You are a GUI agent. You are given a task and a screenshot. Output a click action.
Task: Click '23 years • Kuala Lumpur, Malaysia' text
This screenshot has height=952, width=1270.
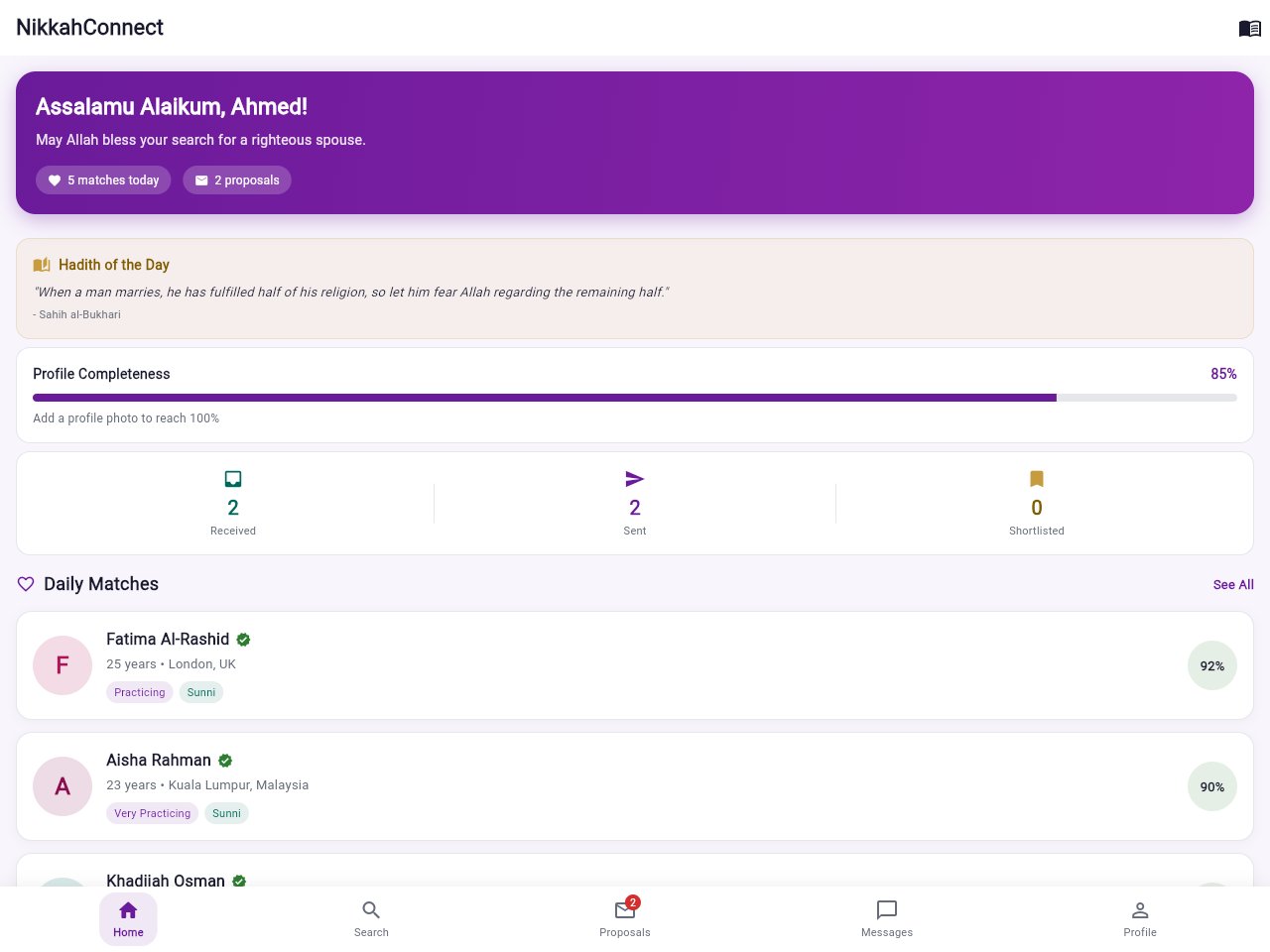pyautogui.click(x=207, y=785)
